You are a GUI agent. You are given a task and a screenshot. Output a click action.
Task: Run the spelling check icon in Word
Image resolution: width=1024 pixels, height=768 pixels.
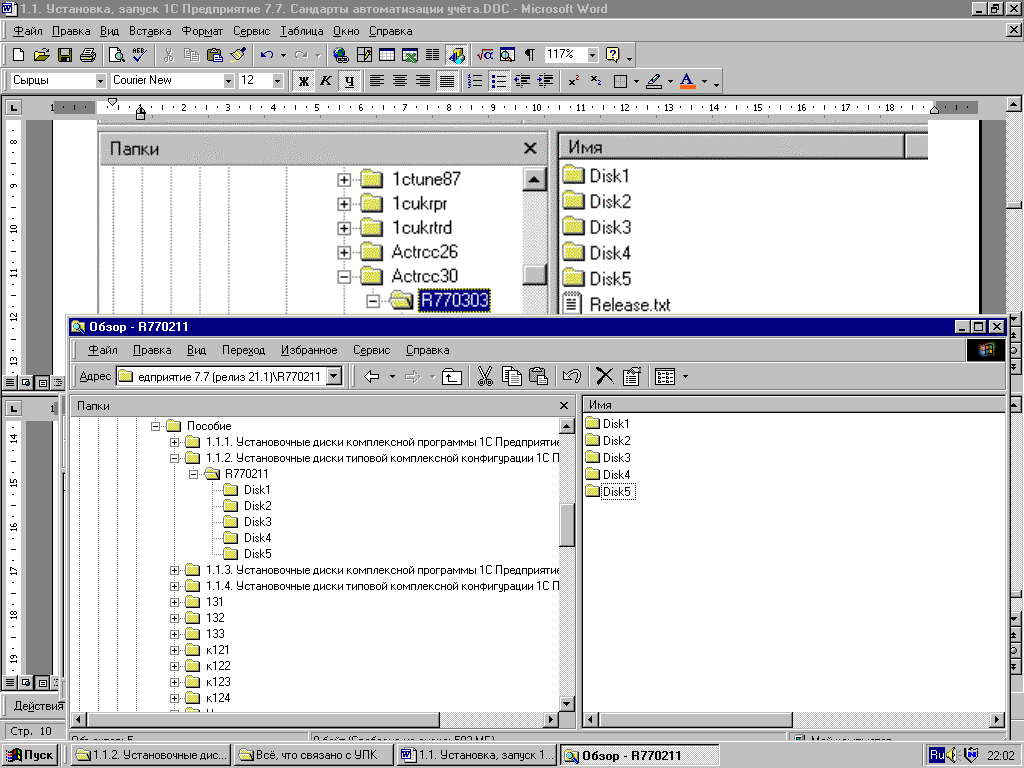click(139, 55)
